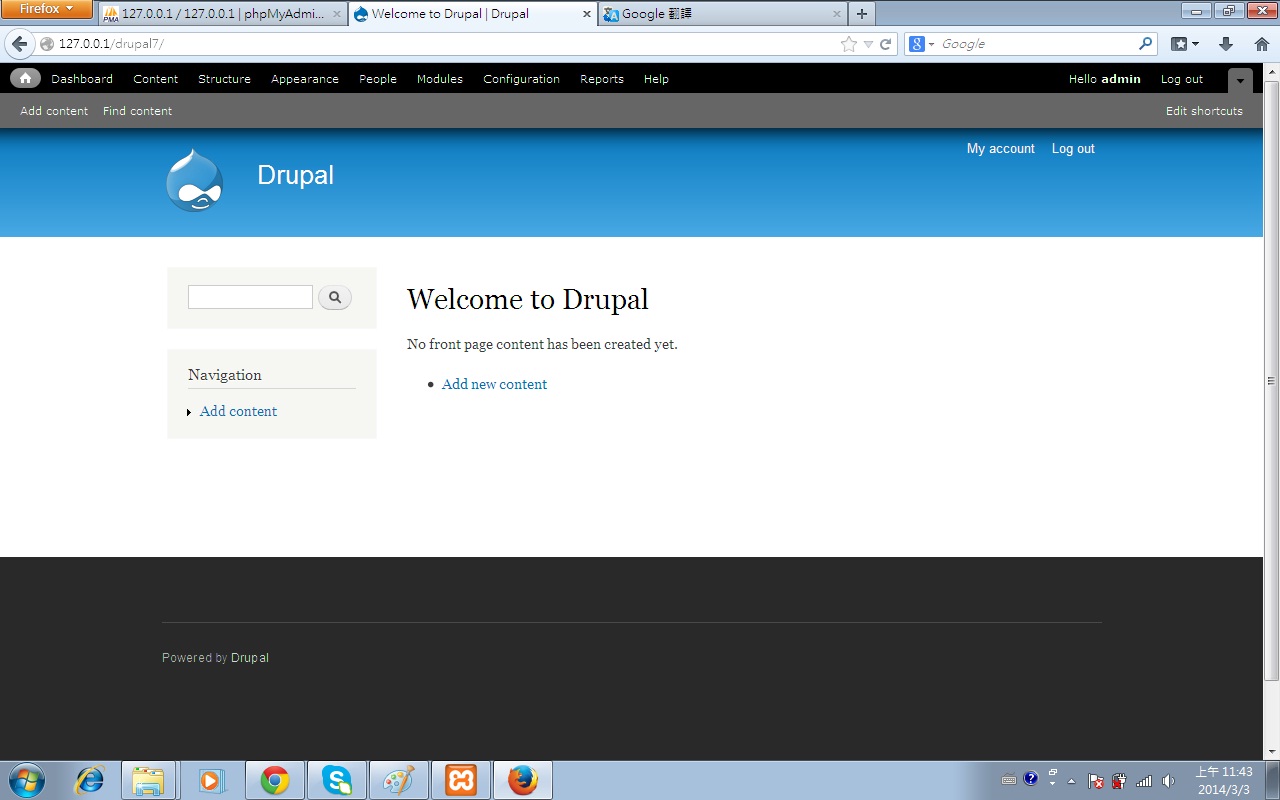The height and width of the screenshot is (800, 1280).
Task: Close the phpMyAdmin tab
Action: [337, 14]
